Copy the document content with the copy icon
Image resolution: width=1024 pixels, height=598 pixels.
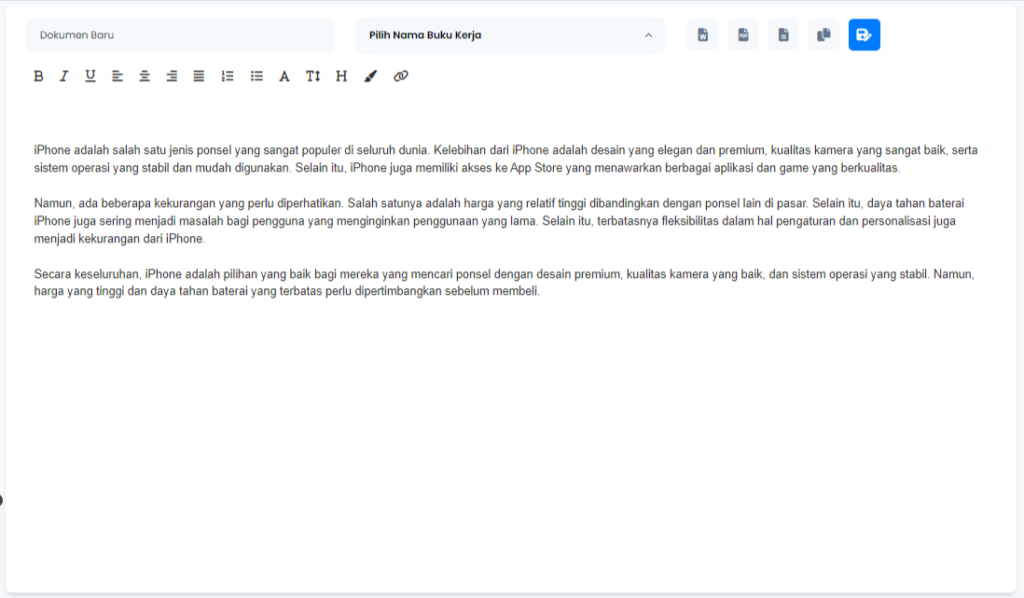tap(824, 35)
